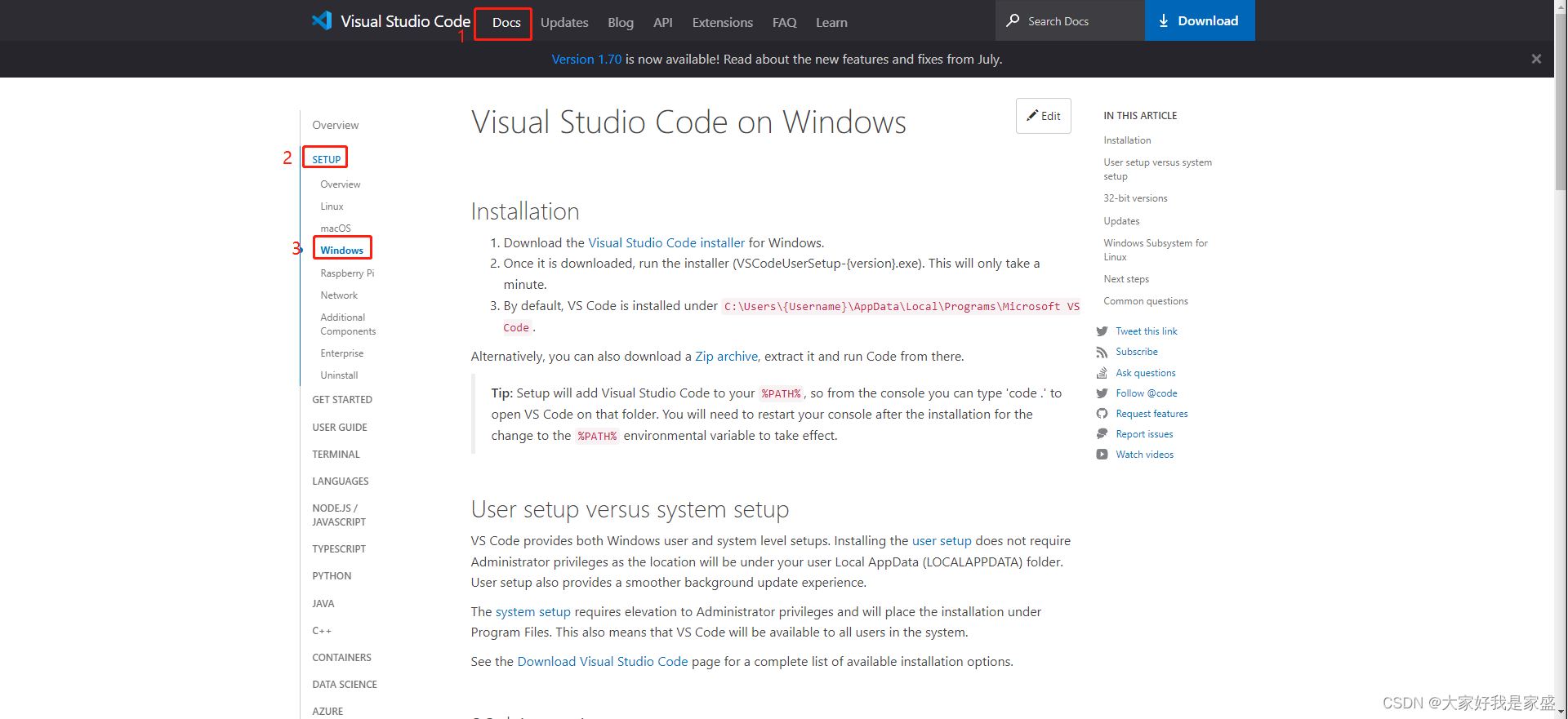Open the Raspberry Pi setup page

347,273
